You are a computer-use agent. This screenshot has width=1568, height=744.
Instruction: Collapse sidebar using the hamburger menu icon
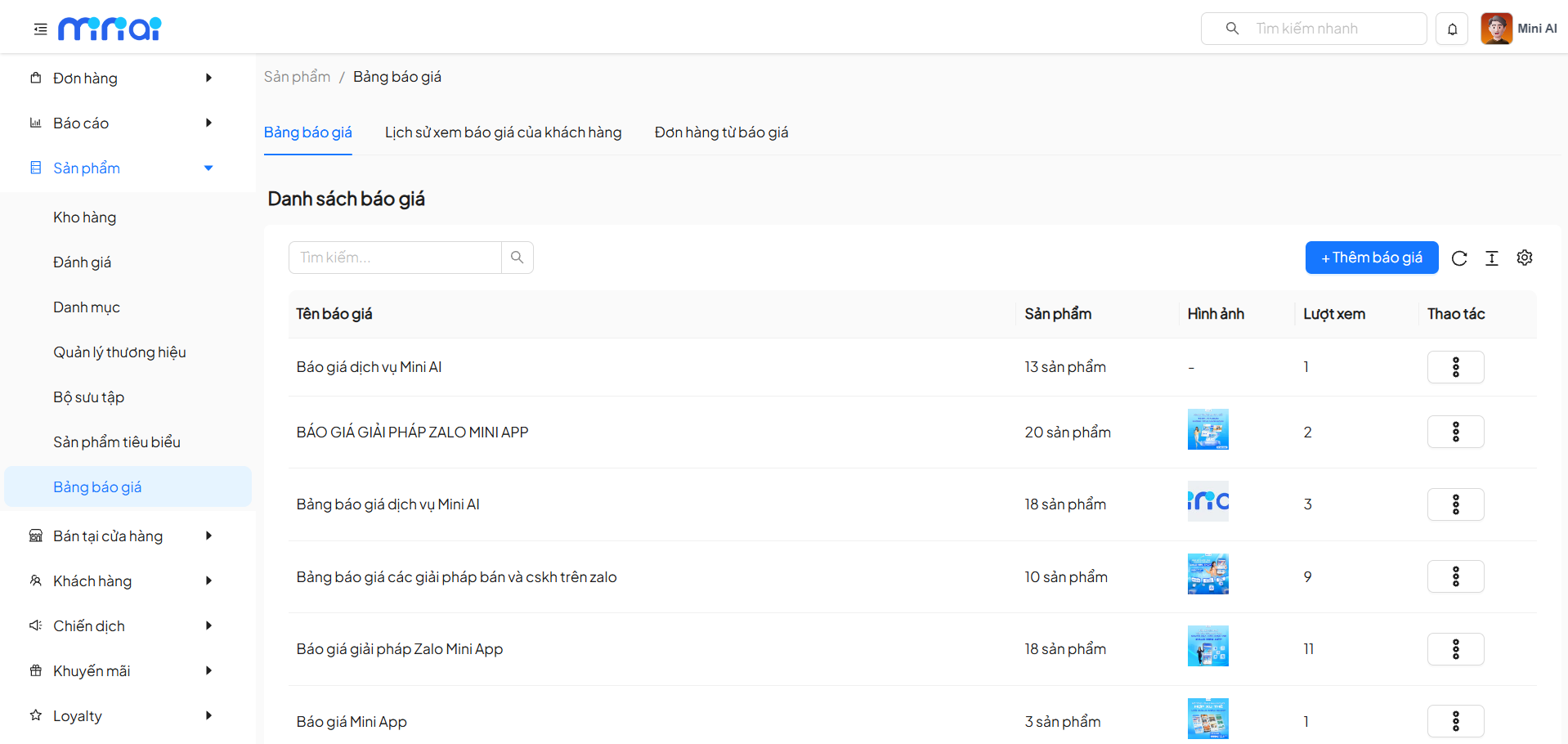point(40,29)
